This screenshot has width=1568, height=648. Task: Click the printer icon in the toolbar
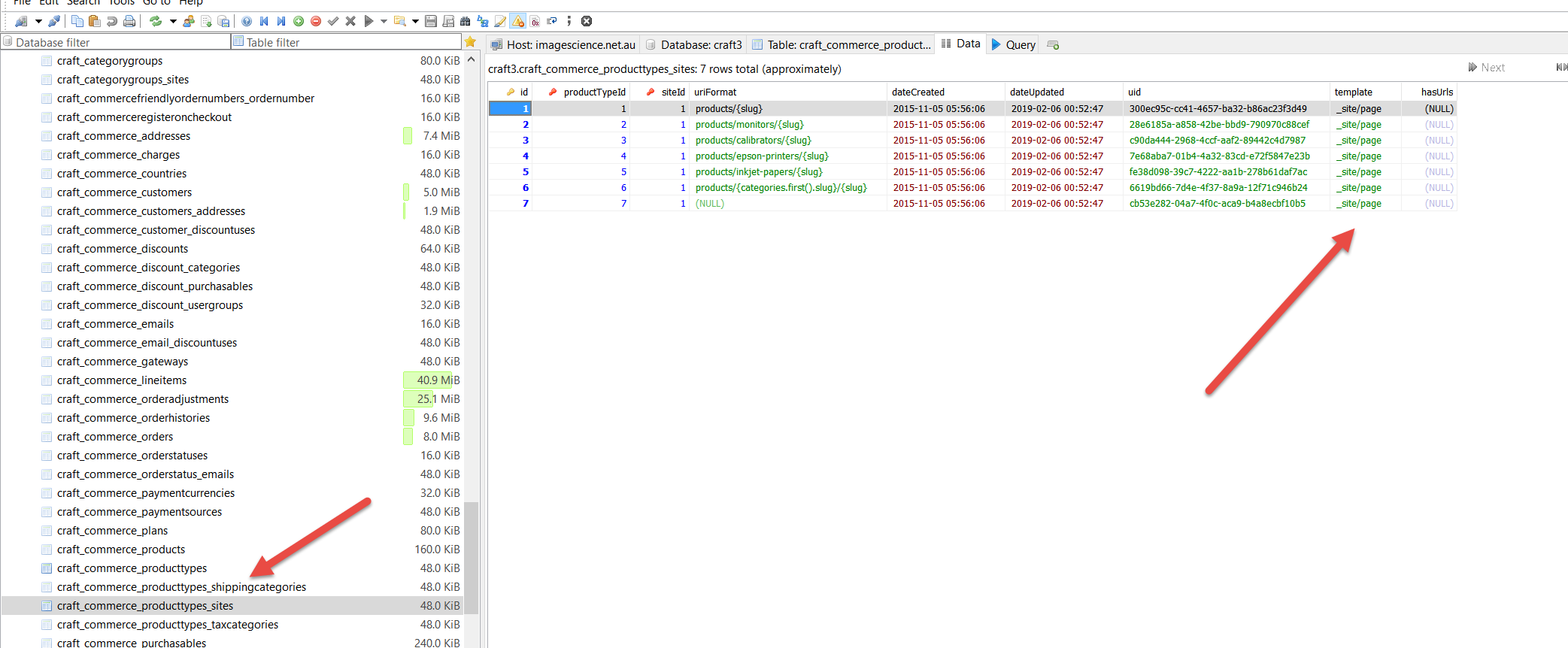click(129, 21)
